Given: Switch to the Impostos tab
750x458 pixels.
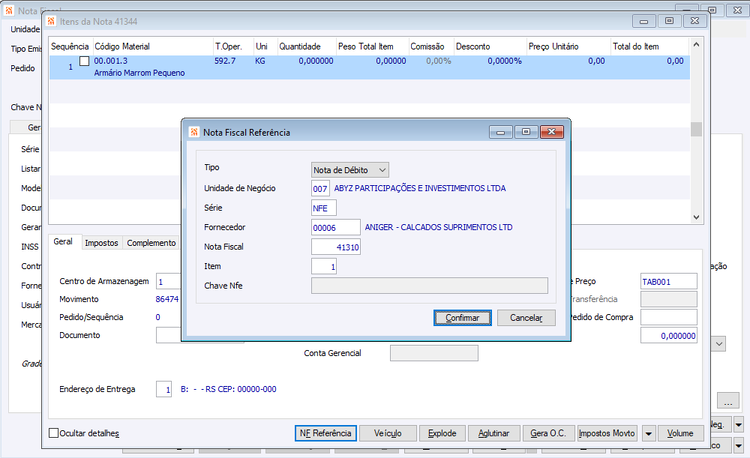Looking at the screenshot, I should tap(101, 243).
